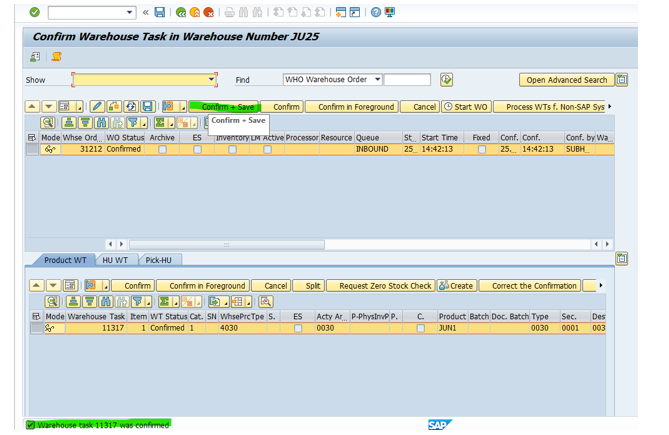Viewport: 669px width, 435px height.
Task: Click the binoculars Find icon in lower grid toolbar
Action: (x=106, y=302)
